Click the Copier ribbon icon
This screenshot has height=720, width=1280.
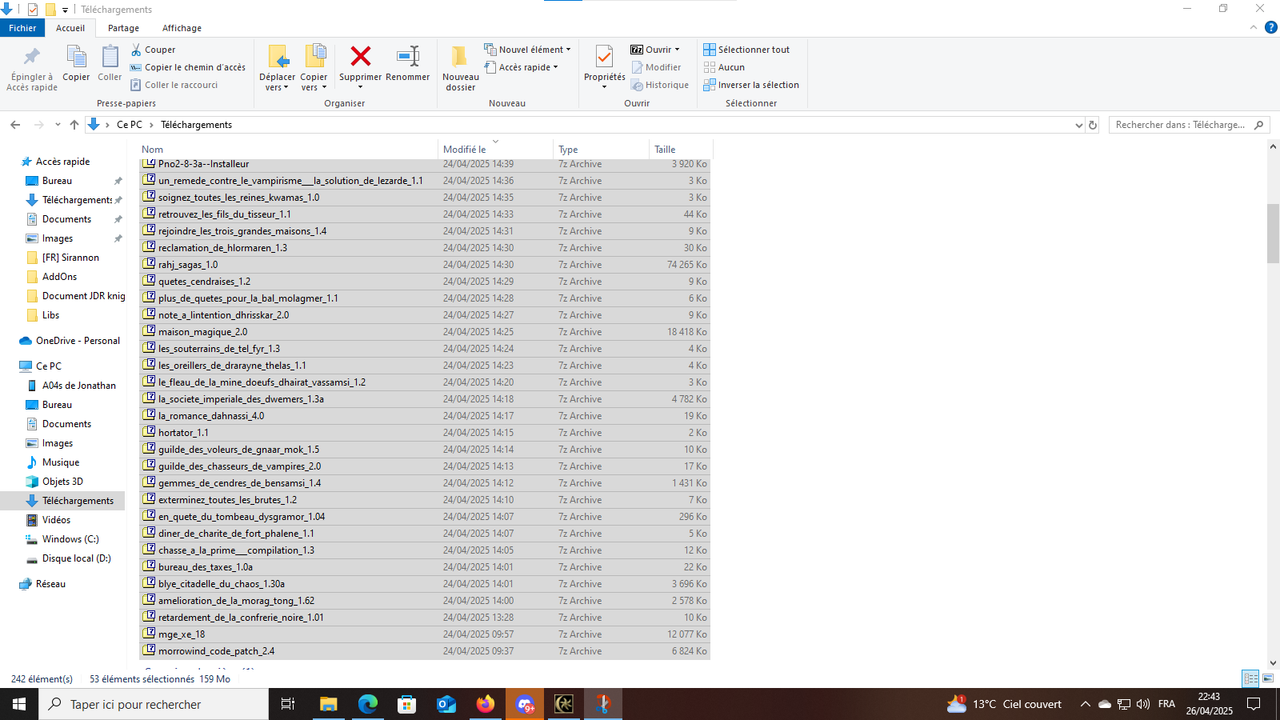[76, 56]
